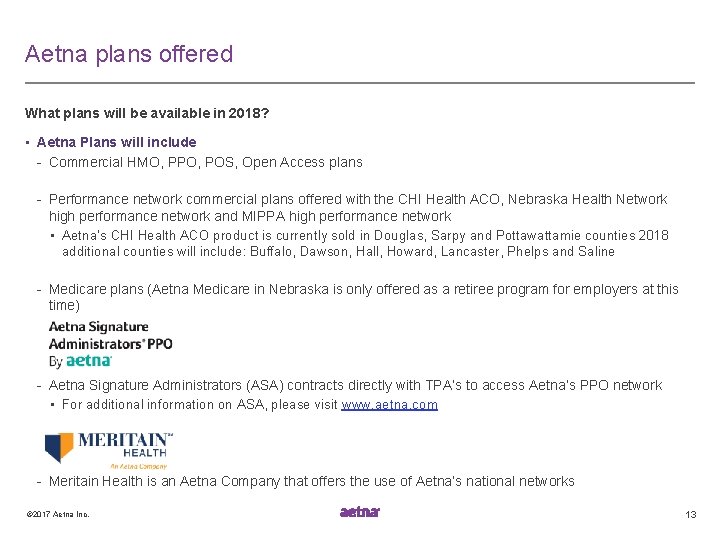The height and width of the screenshot is (540, 720).
Task: Click the horizontal divider line under title
Action: 360,83
